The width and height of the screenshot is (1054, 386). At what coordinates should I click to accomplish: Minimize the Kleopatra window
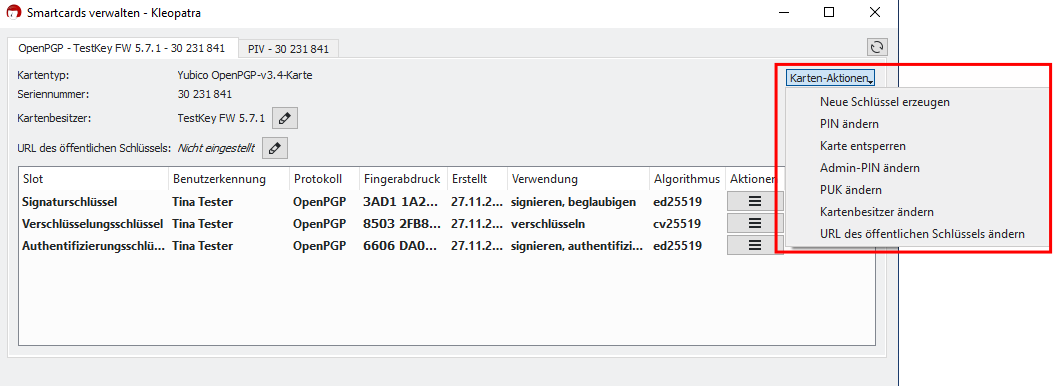tap(784, 12)
